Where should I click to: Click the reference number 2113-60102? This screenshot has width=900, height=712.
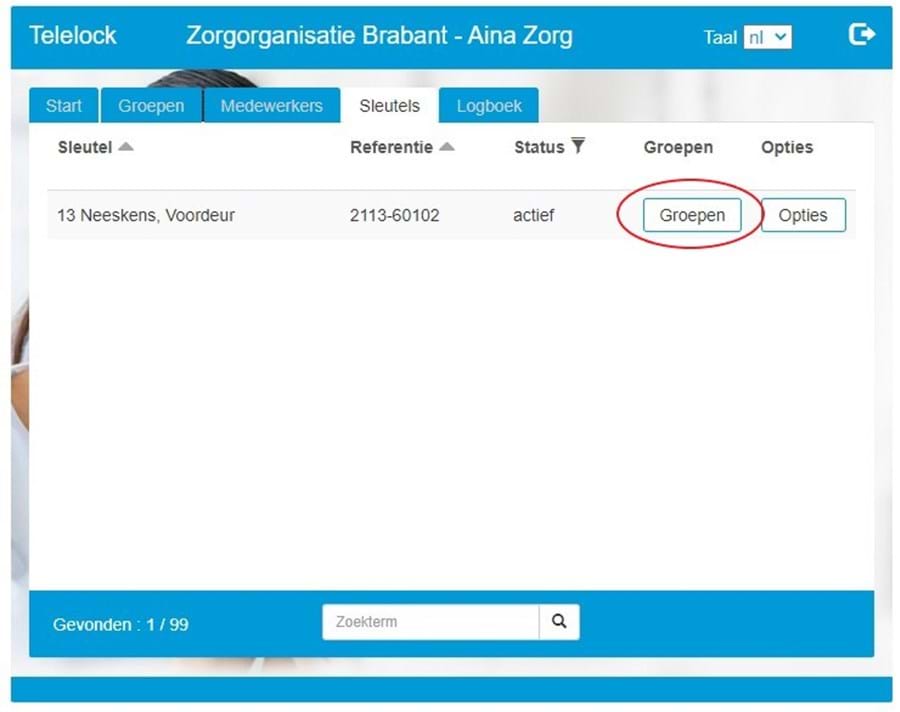pyautogui.click(x=394, y=215)
